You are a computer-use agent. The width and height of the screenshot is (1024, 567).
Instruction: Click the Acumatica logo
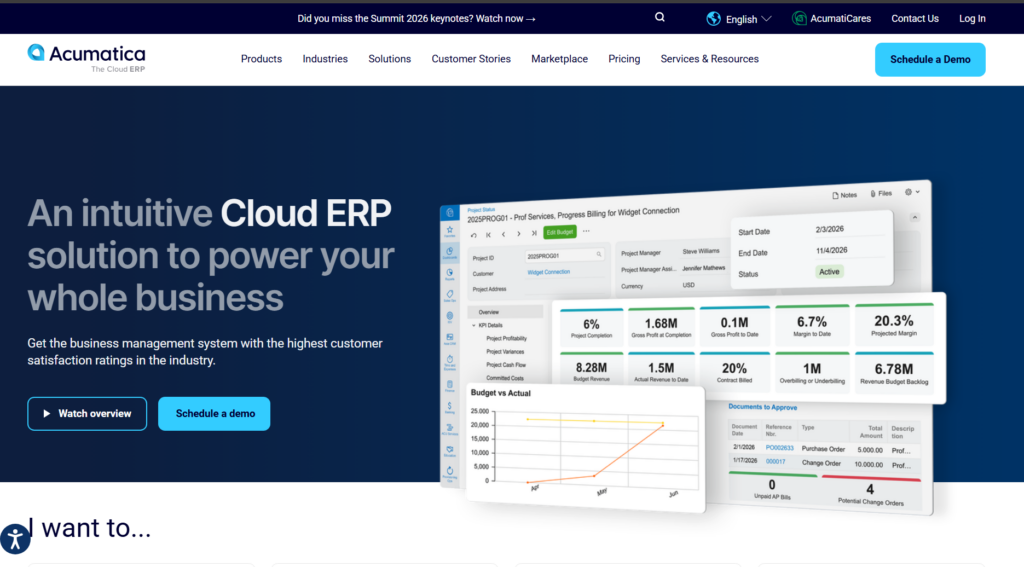coord(87,59)
